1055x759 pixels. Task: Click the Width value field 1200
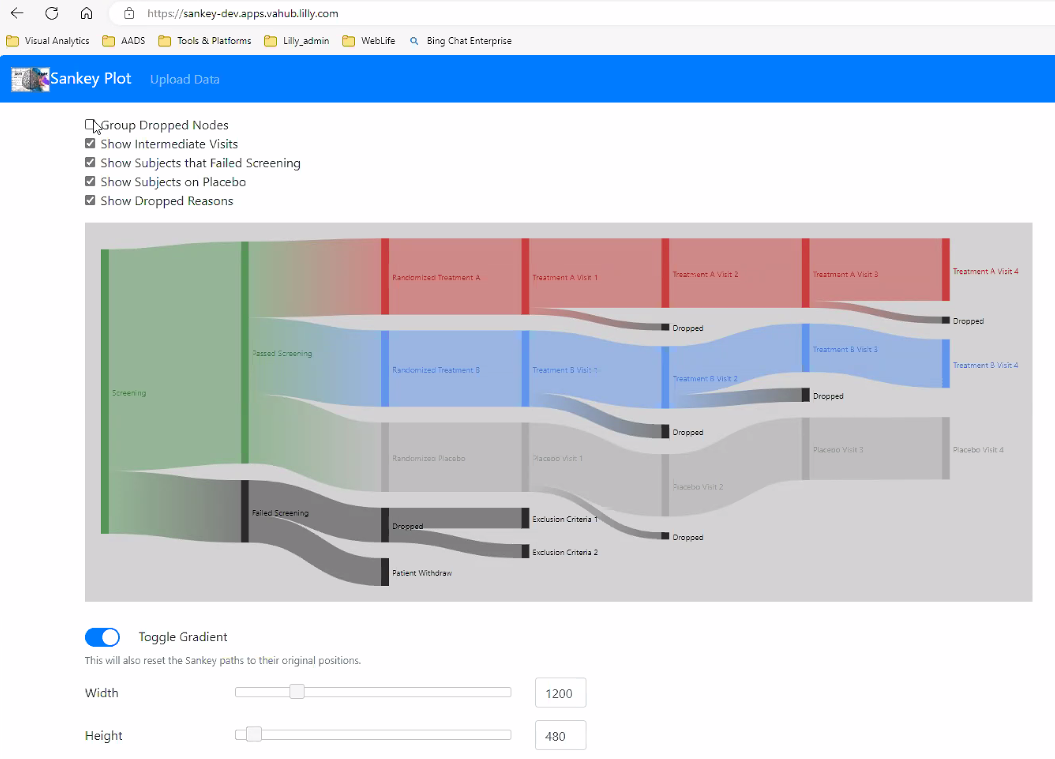[x=560, y=693]
